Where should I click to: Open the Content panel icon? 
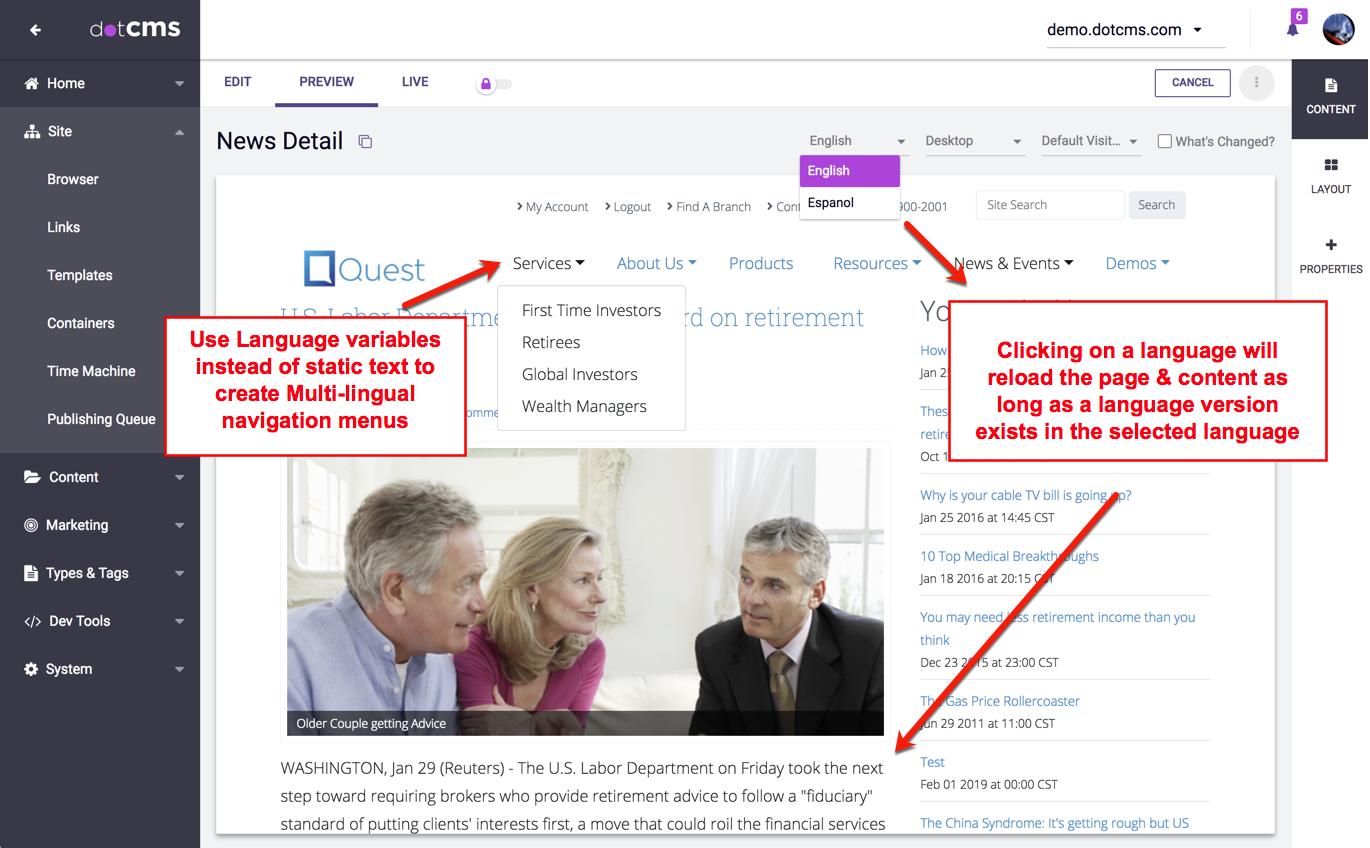[x=1330, y=96]
